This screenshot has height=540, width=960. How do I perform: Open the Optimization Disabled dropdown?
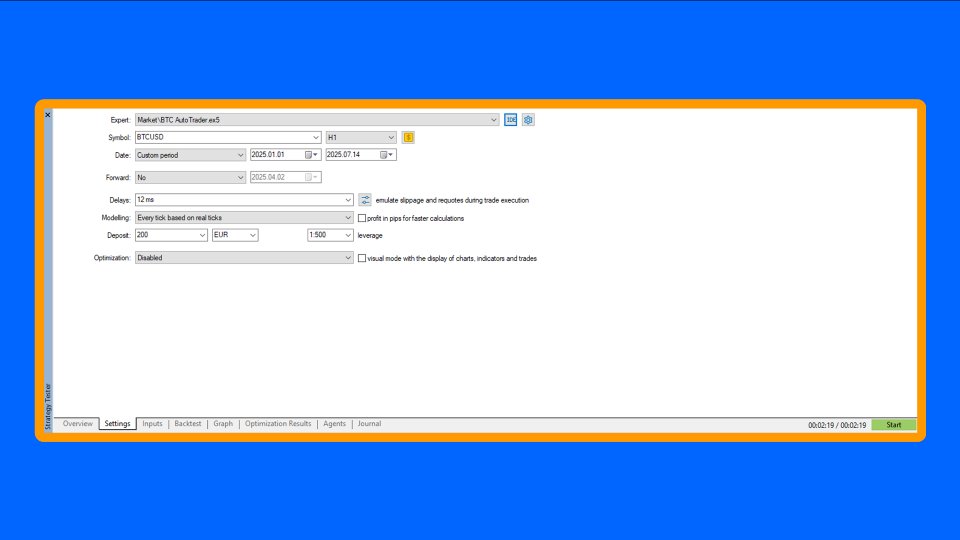[244, 258]
